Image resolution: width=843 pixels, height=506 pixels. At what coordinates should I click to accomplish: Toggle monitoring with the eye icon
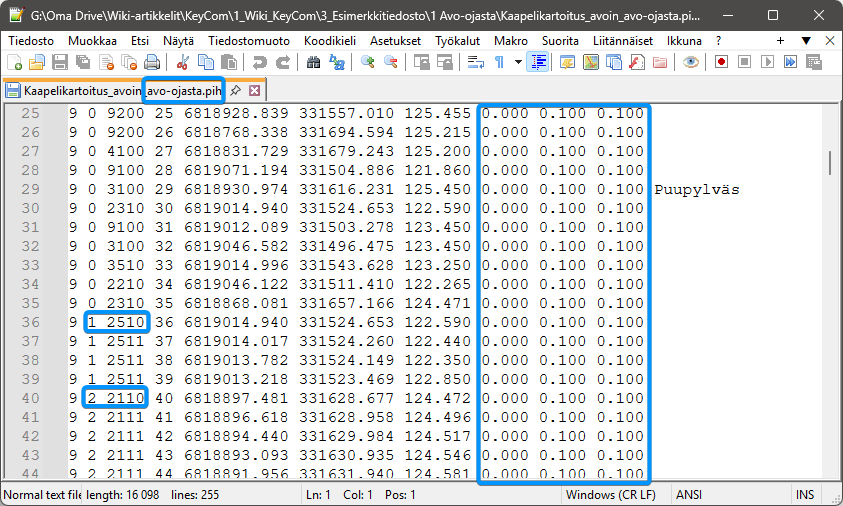(x=690, y=62)
